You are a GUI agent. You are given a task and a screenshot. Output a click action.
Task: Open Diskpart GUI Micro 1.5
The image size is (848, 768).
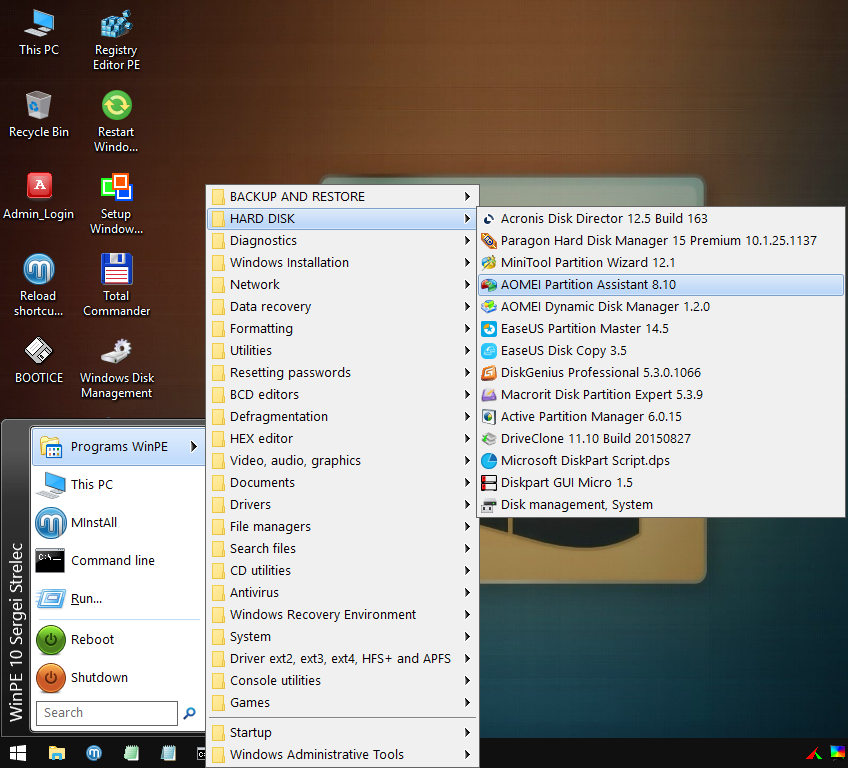(x=660, y=482)
